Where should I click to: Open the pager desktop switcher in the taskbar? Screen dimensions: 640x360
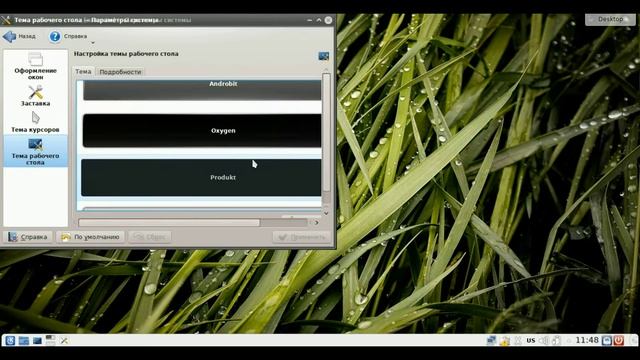point(51,340)
